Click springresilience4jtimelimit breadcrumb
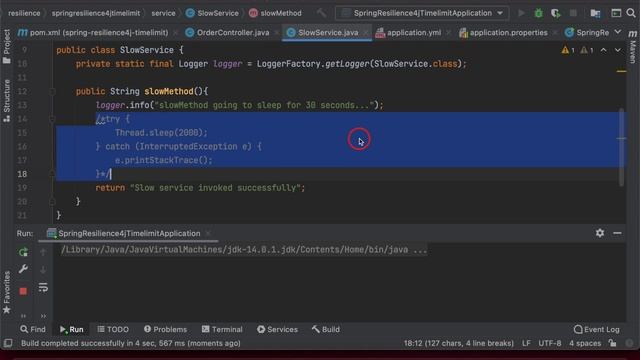The height and width of the screenshot is (360, 640). [x=96, y=13]
